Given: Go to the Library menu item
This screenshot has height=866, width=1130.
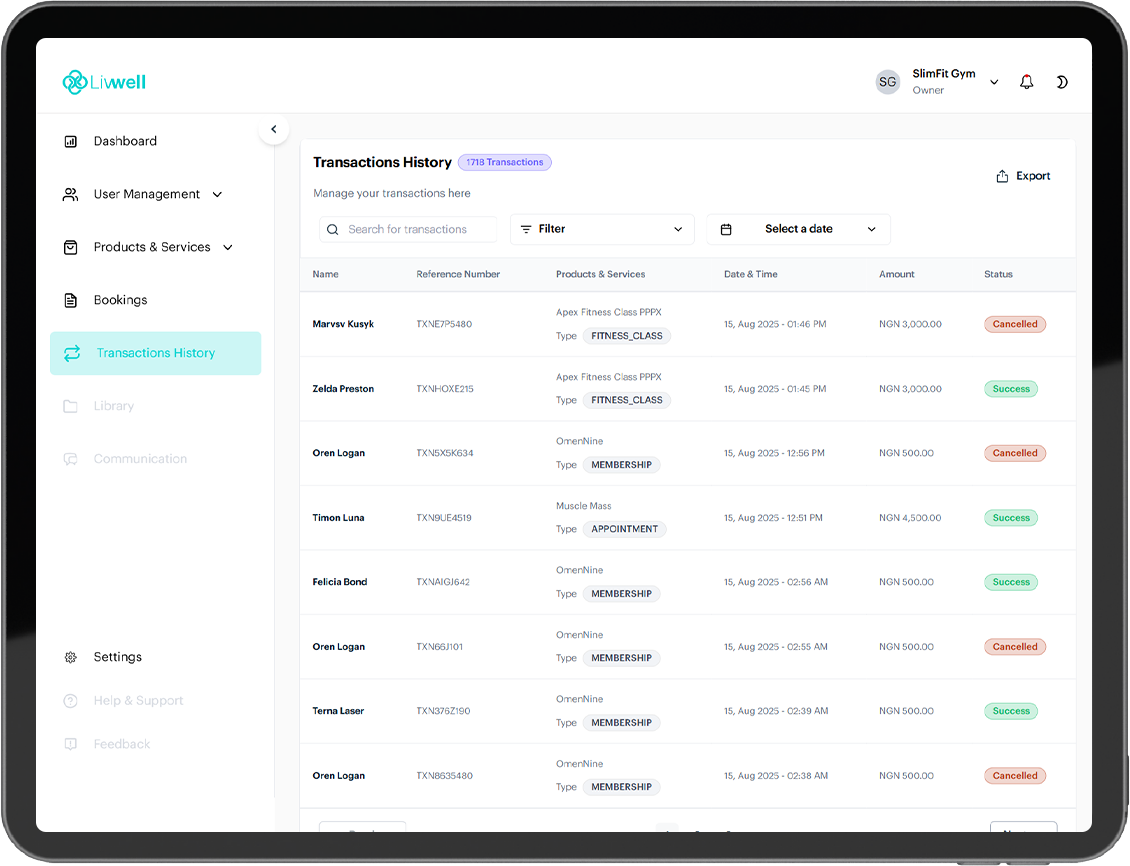Looking at the screenshot, I should coord(113,406).
